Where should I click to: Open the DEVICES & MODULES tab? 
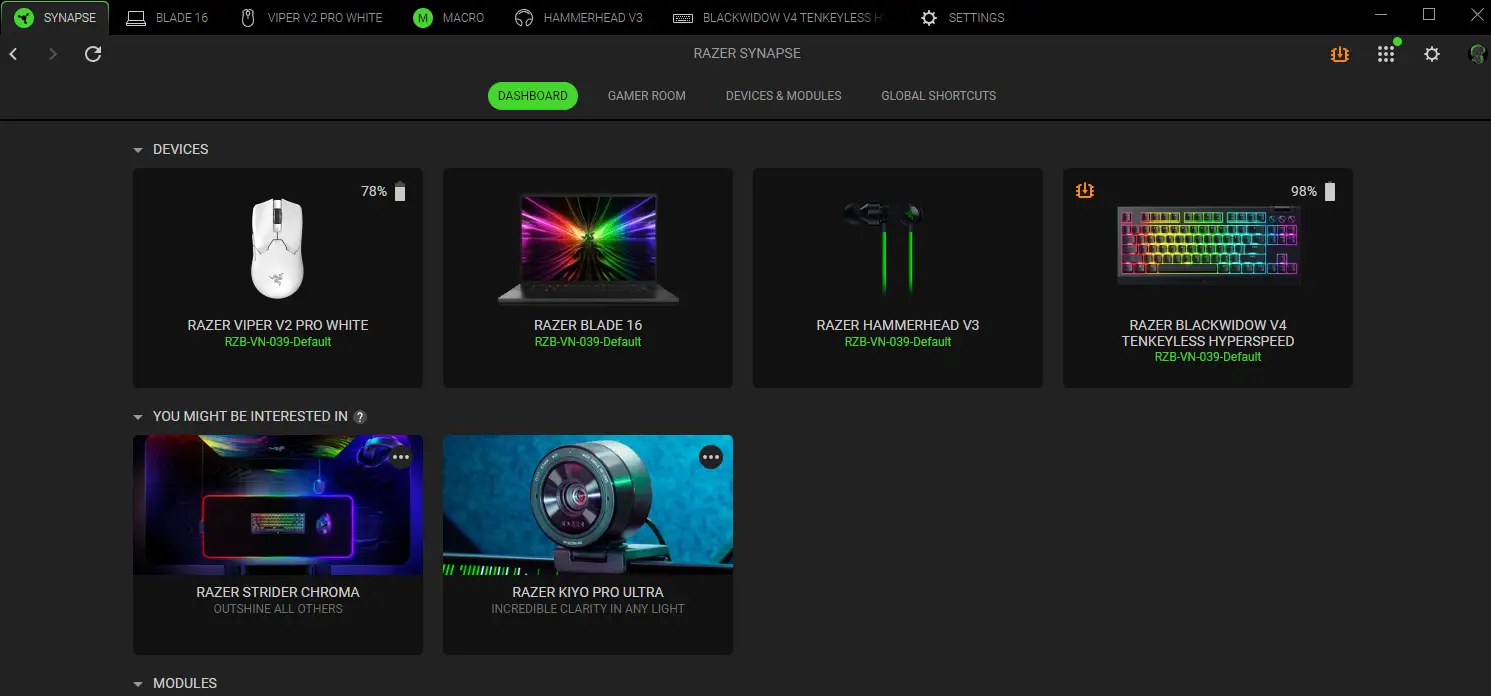click(x=783, y=95)
